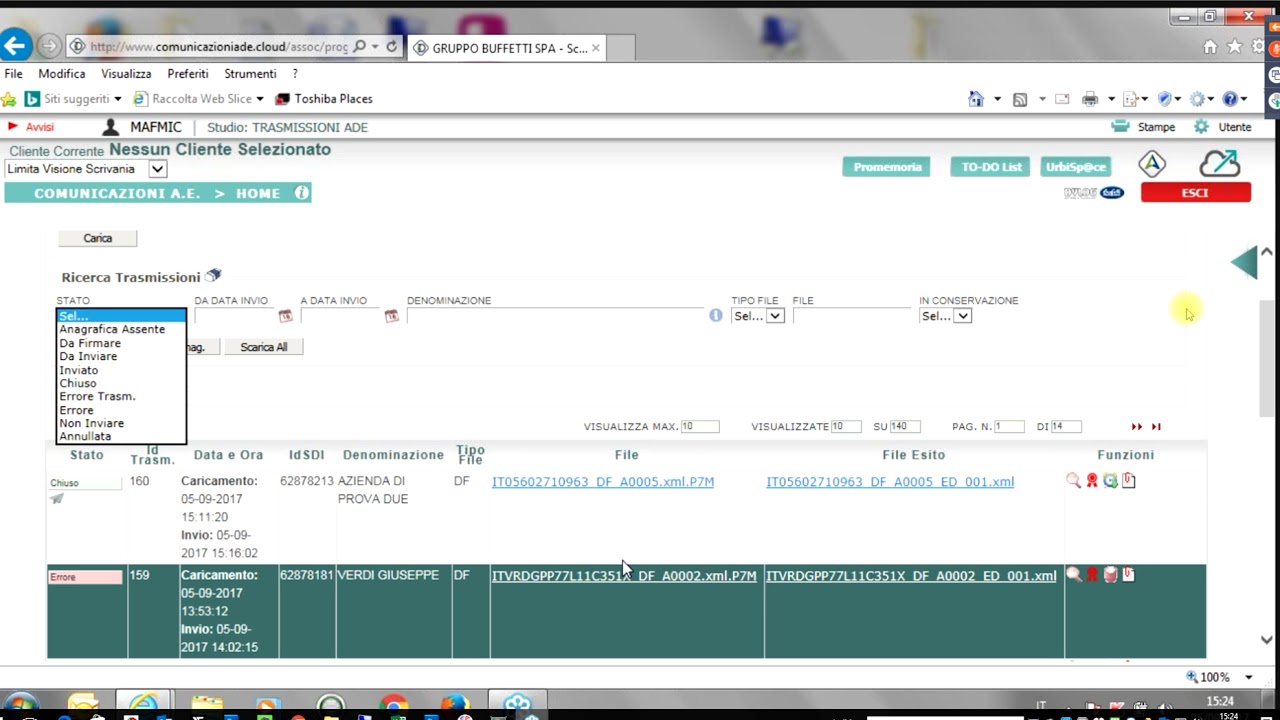Screen dimensions: 1280x720
Task: Open the Favorites star at top right
Action: pyautogui.click(x=1234, y=47)
